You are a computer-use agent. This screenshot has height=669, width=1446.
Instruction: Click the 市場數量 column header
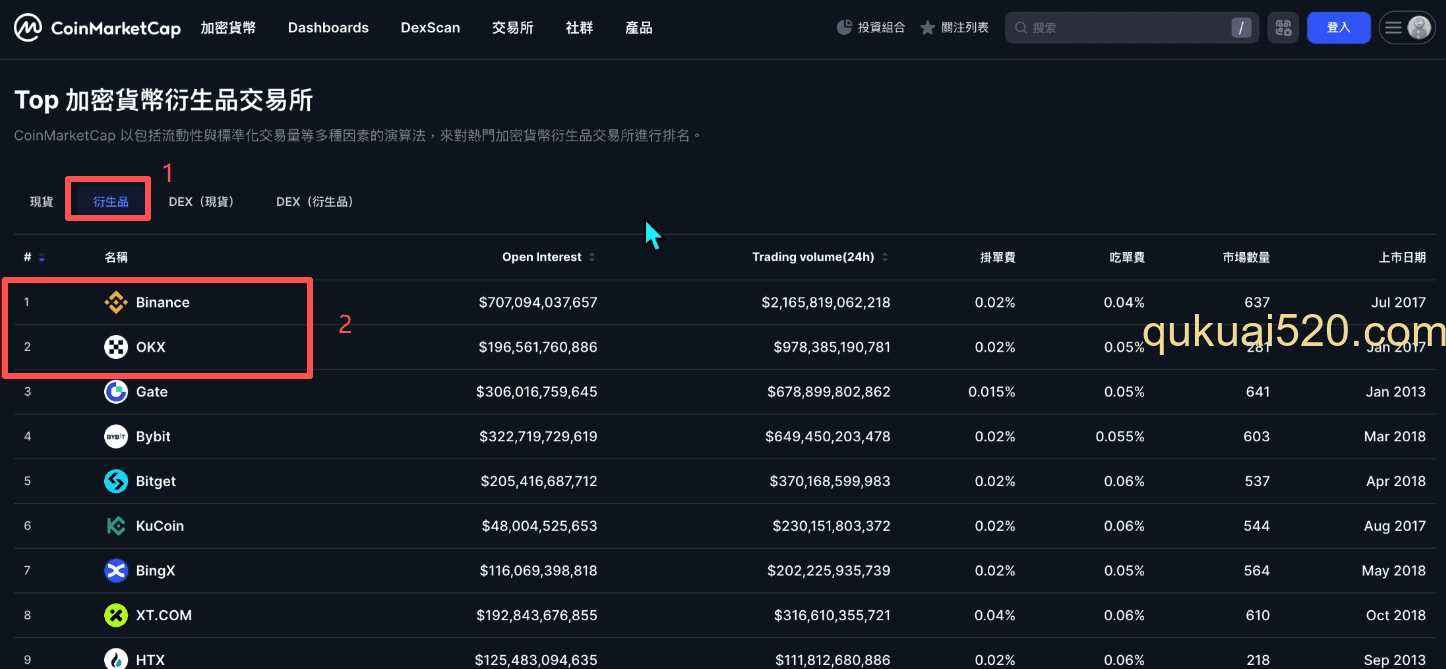pos(1246,257)
